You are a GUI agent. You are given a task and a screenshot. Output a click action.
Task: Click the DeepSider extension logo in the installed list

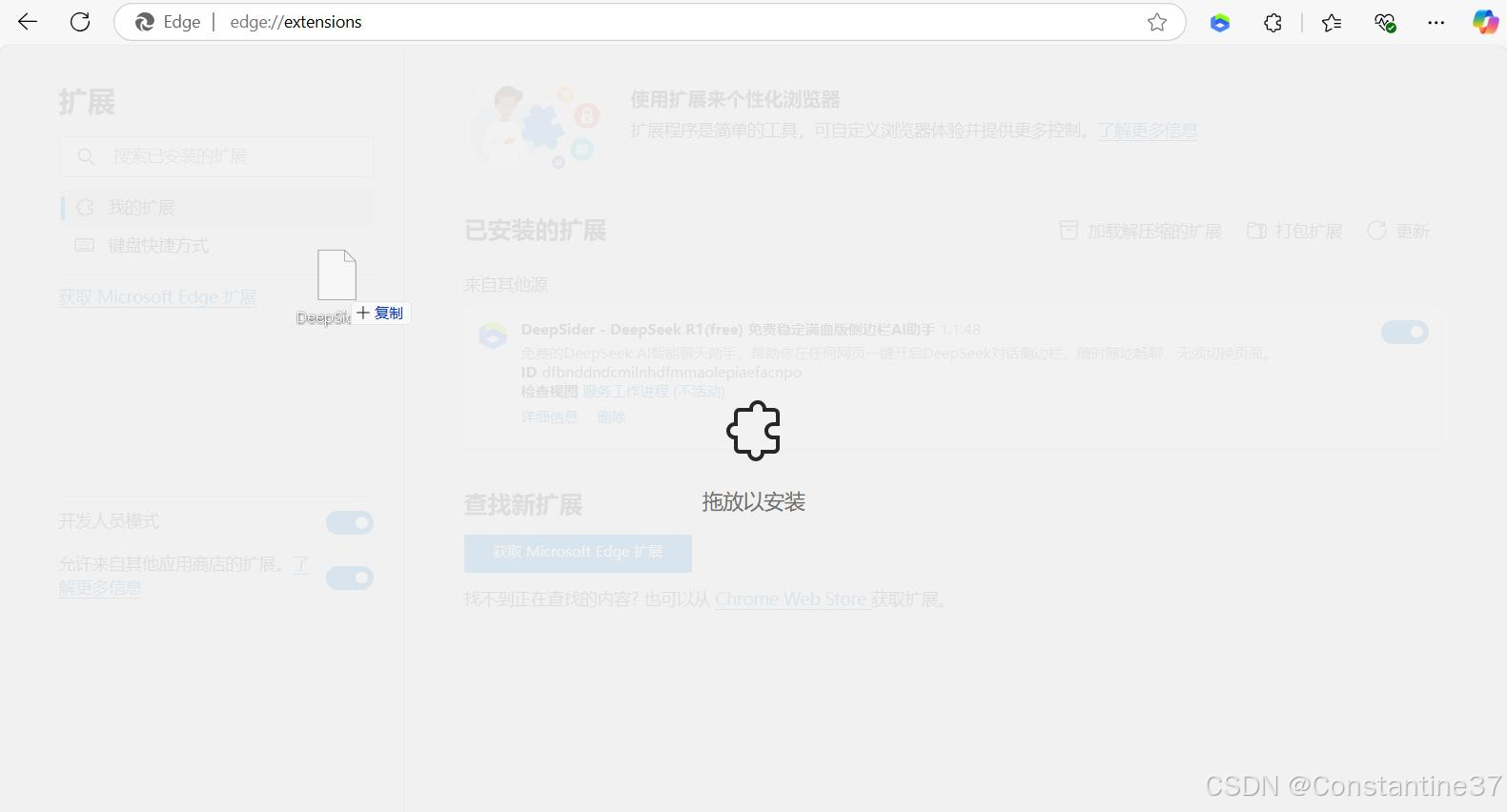tap(493, 335)
